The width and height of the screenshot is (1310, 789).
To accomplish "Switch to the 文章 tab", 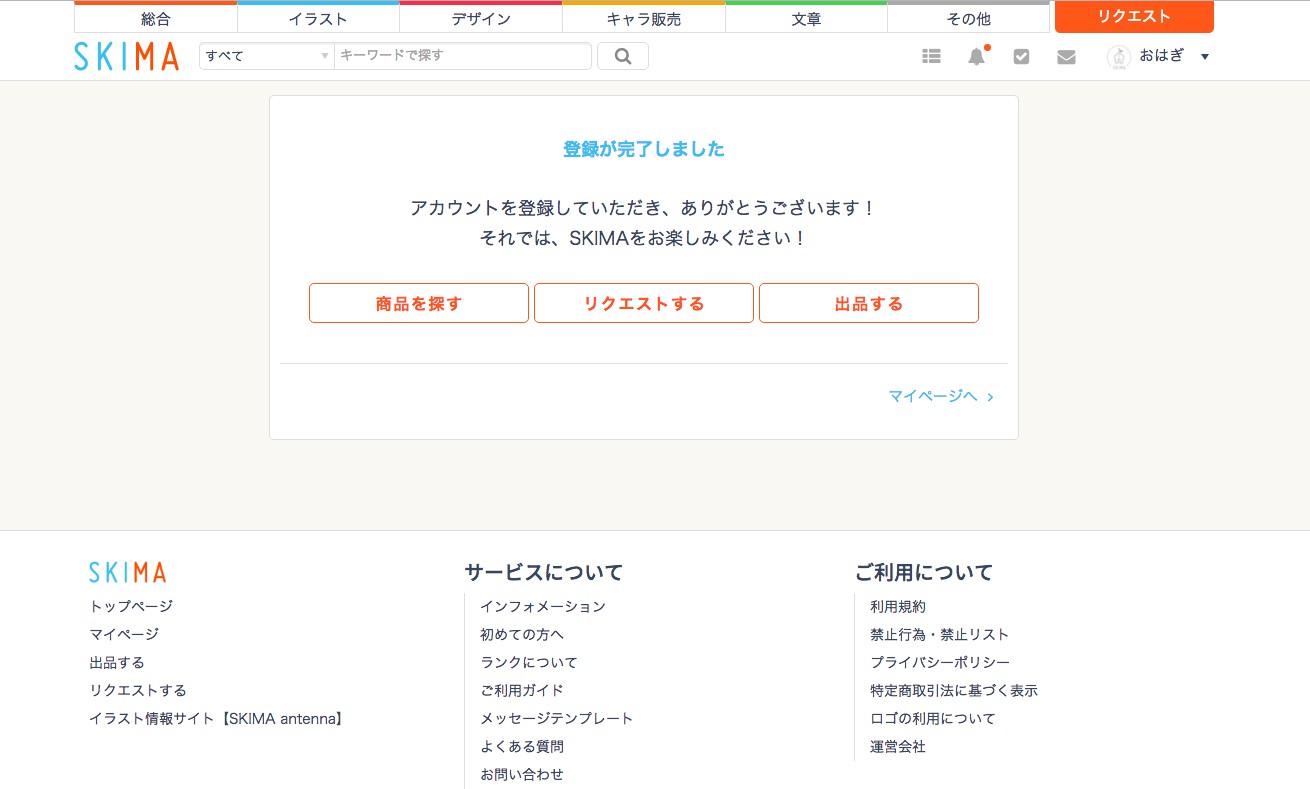I will coord(806,18).
